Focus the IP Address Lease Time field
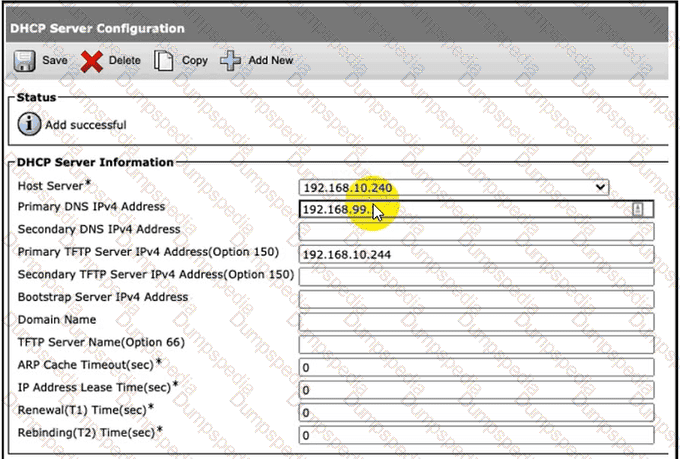Viewport: 680px width, 459px height. [476, 390]
